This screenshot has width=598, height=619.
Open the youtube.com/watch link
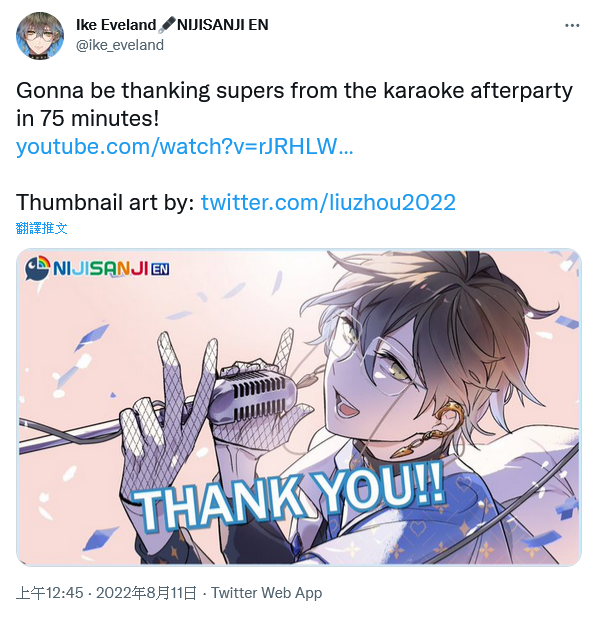184,146
